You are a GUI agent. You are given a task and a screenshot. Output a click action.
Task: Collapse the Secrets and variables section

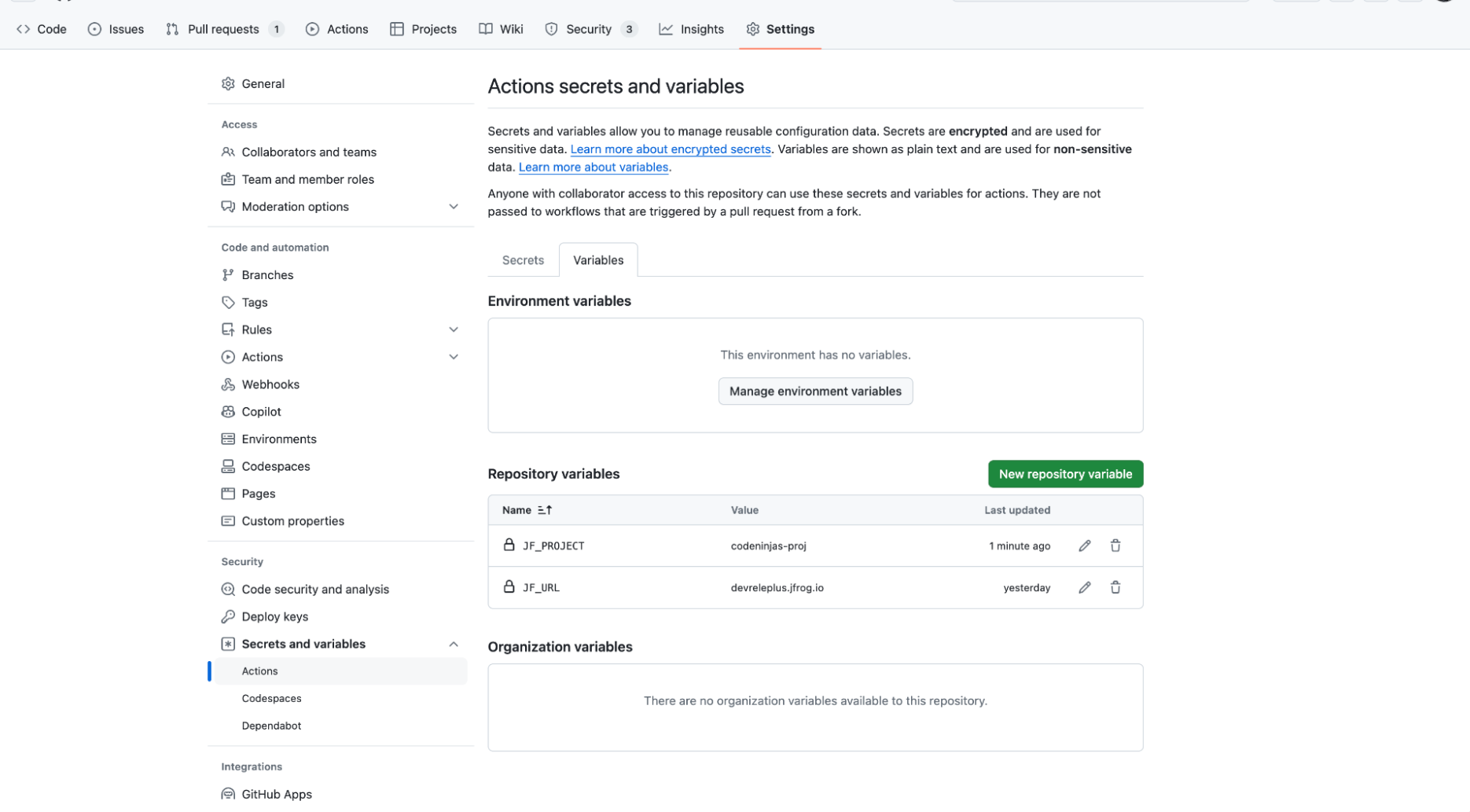pos(454,644)
